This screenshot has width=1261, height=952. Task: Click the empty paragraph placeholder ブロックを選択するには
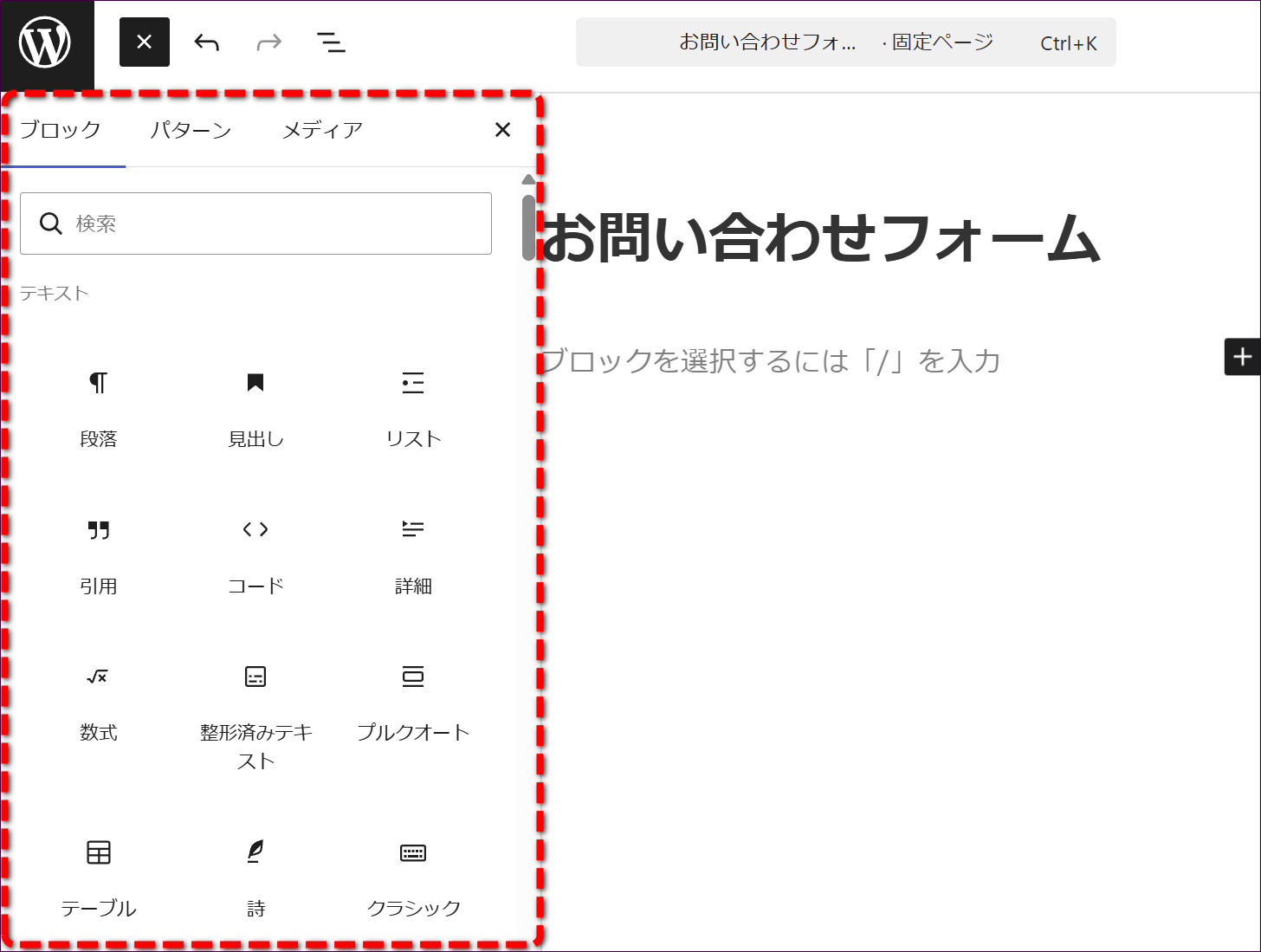pos(770,360)
